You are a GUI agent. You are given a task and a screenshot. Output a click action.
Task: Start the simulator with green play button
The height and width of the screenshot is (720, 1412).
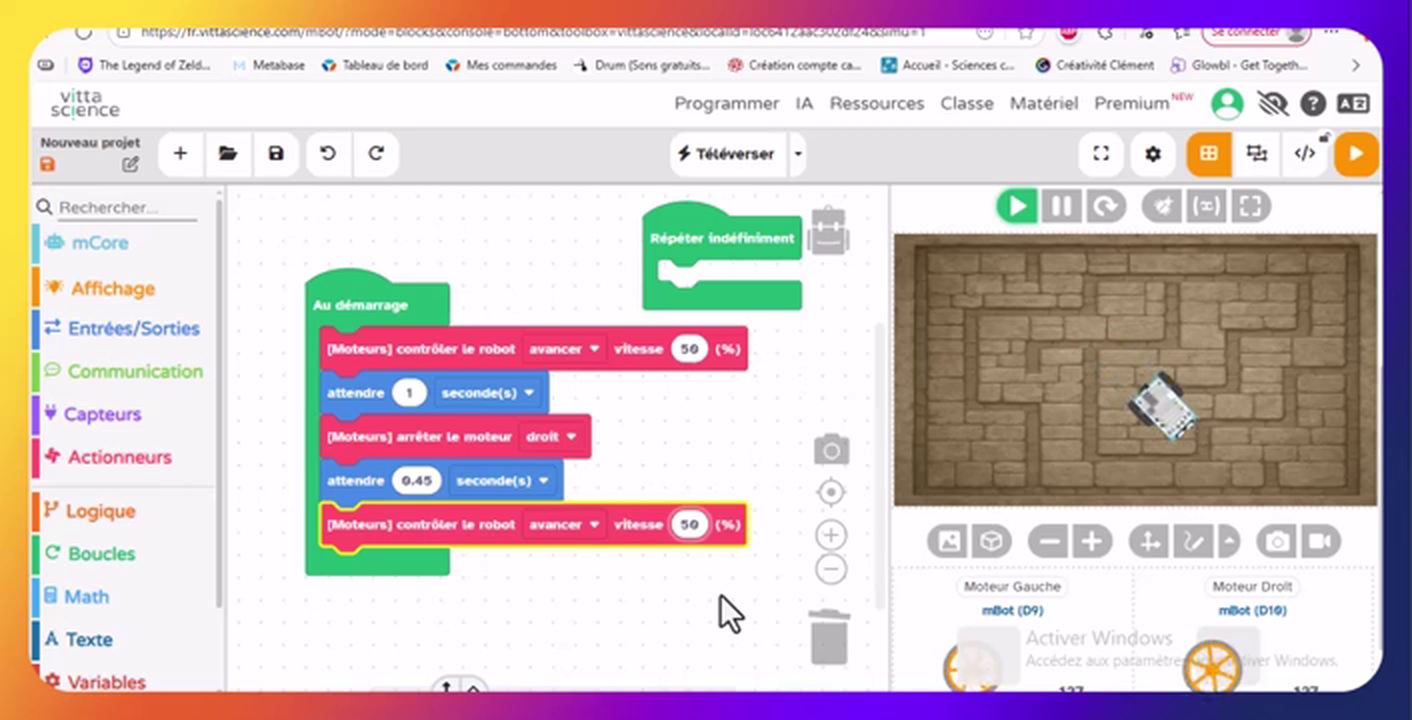pos(1017,207)
